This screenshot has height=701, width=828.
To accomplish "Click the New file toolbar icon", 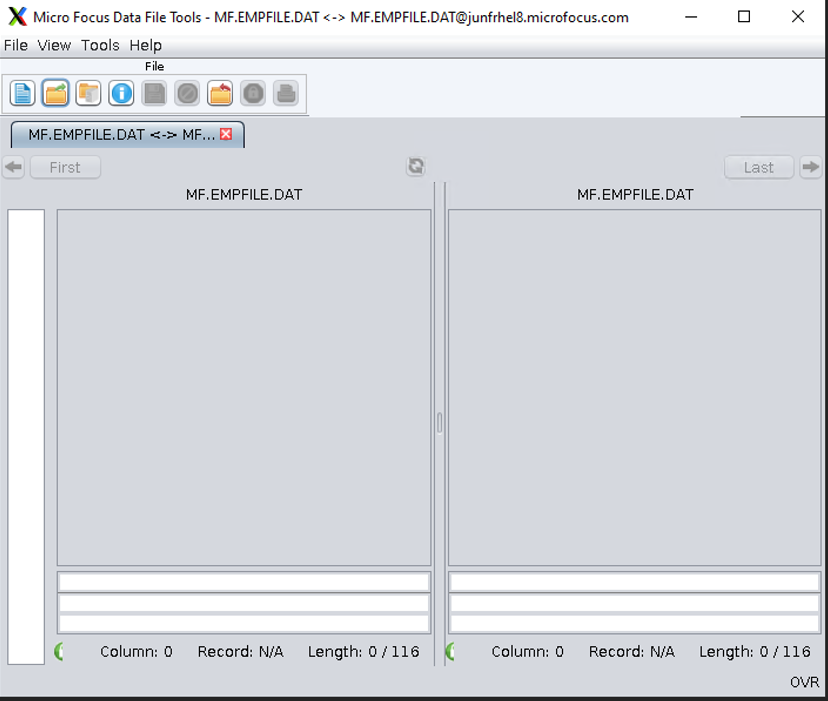I will pos(22,94).
